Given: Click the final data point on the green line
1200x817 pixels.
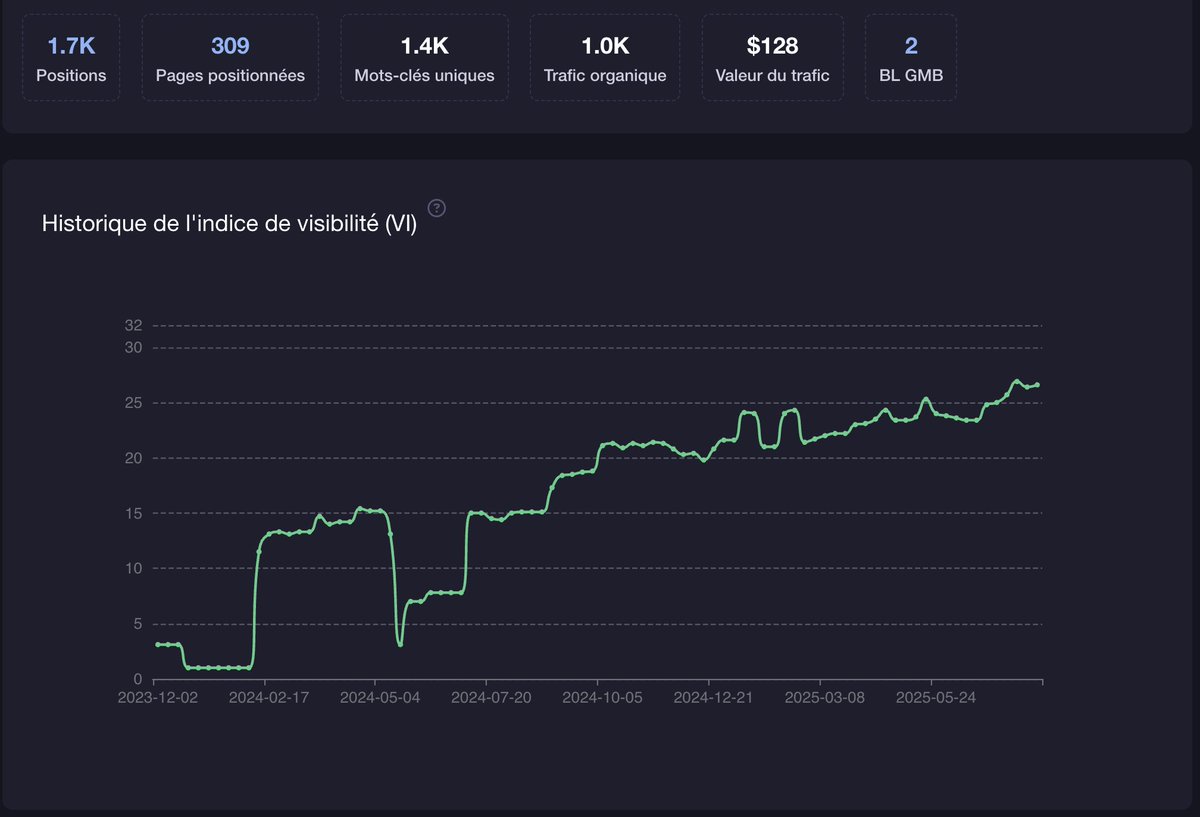Looking at the screenshot, I should click(1037, 385).
